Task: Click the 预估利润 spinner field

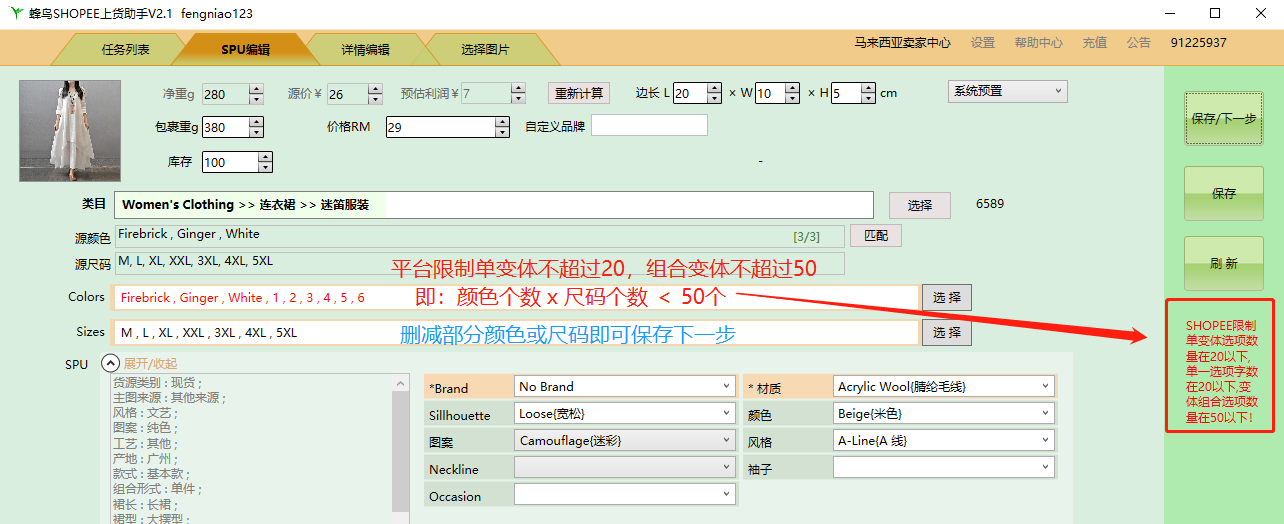Action: [x=492, y=94]
